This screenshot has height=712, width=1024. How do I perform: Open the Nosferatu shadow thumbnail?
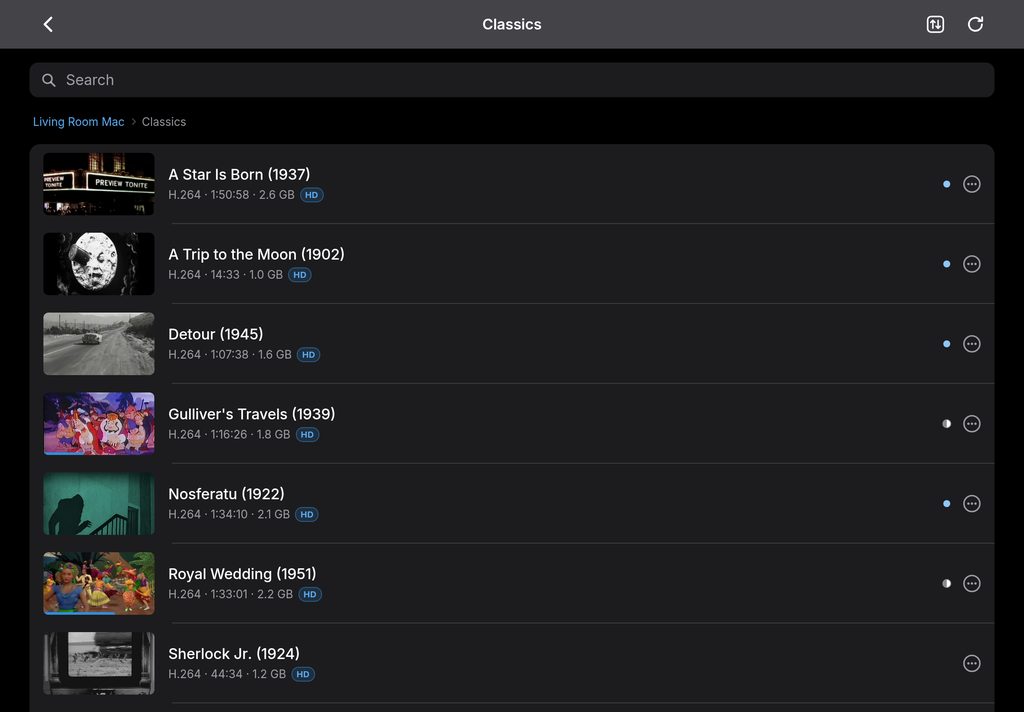[x=99, y=504]
